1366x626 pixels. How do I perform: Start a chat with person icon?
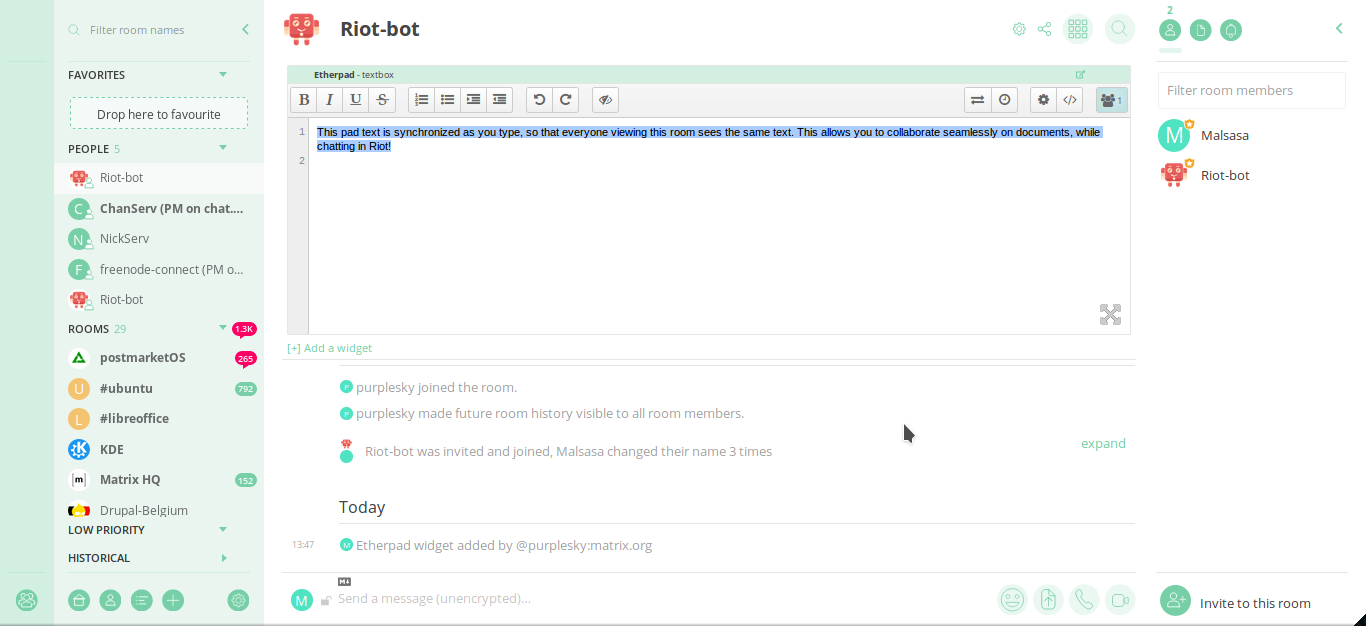(x=110, y=600)
